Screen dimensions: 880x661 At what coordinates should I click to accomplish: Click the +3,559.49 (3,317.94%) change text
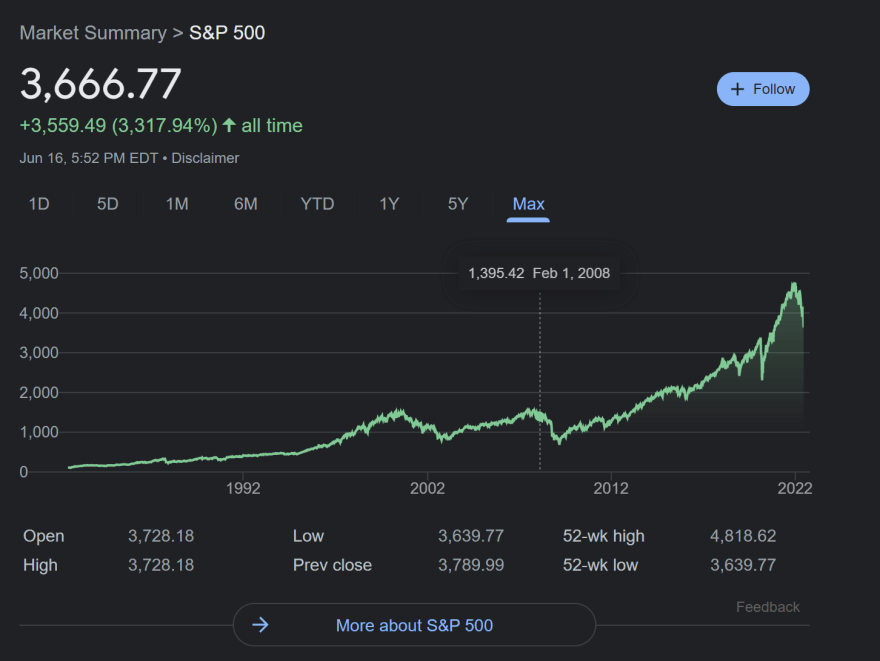click(x=118, y=125)
